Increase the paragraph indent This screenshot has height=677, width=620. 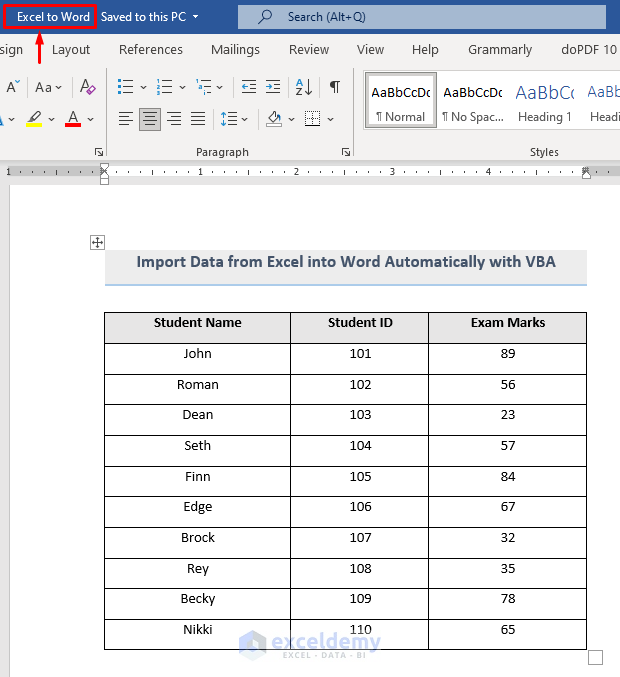click(x=273, y=87)
